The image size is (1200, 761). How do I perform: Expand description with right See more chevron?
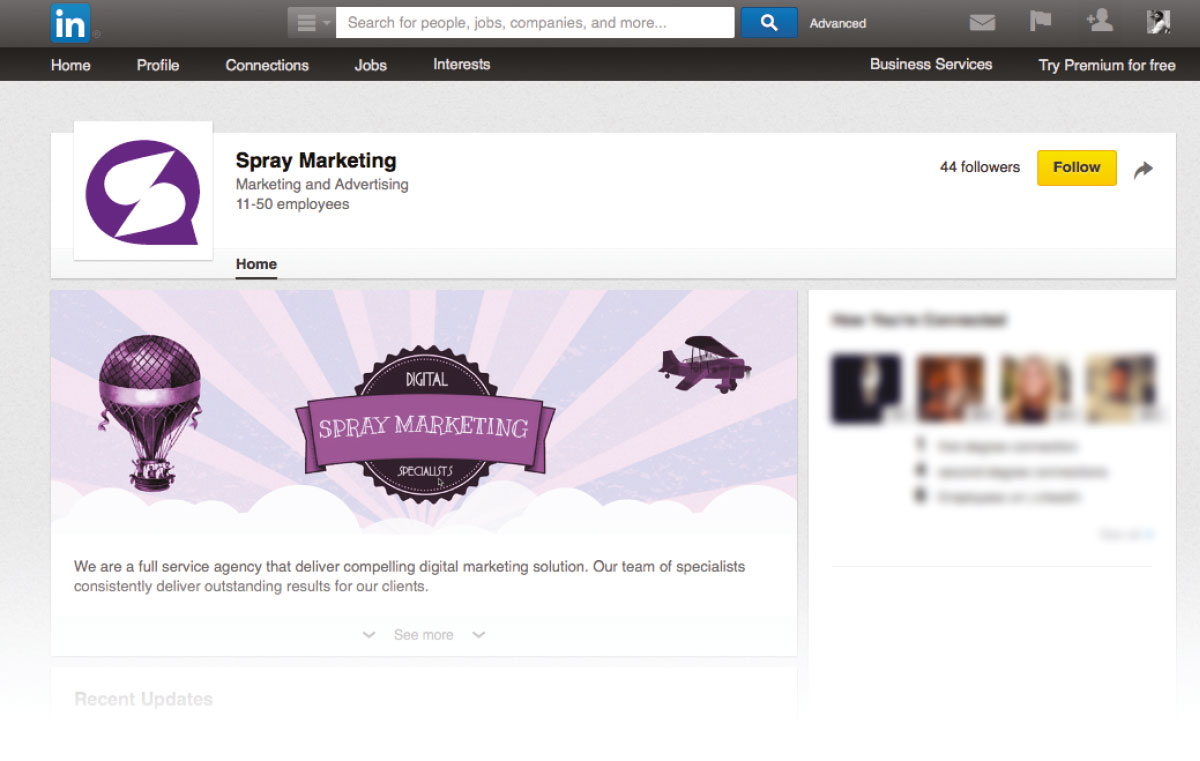click(x=478, y=635)
